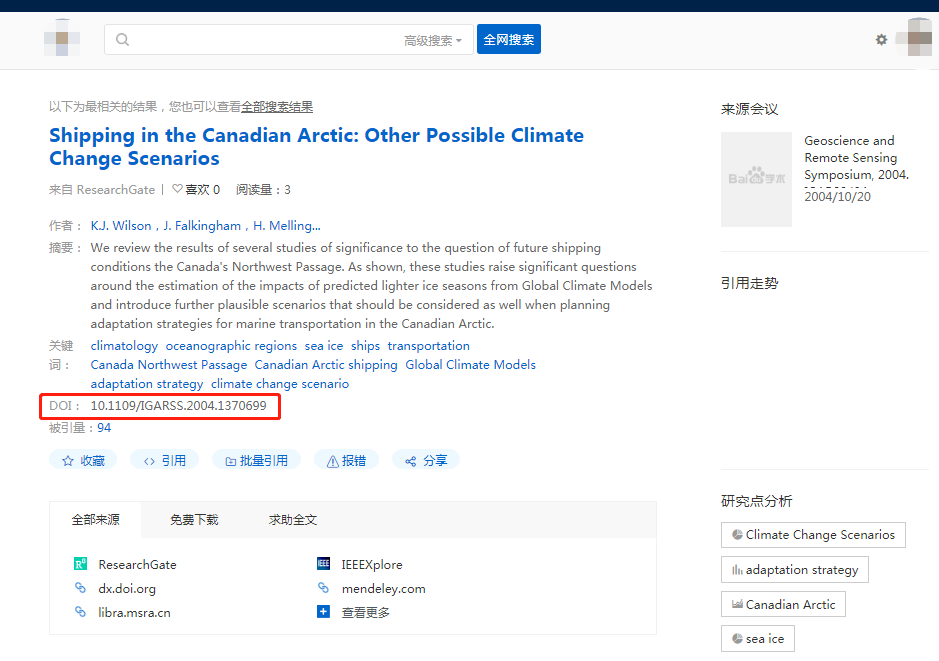939x661 pixels.
Task: Open the settings gear in the top bar
Action: click(x=881, y=39)
